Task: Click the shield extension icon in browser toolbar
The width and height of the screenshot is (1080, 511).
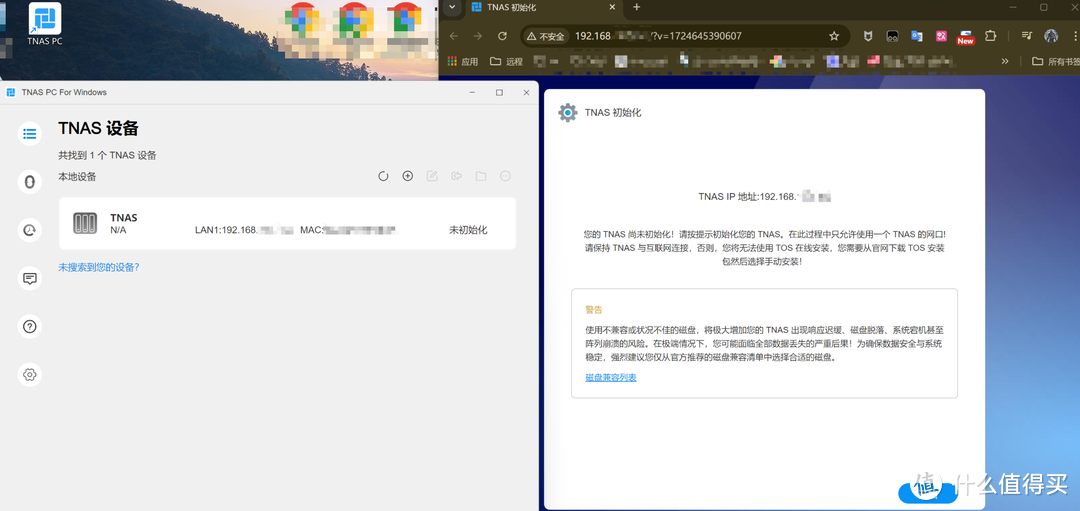Action: [868, 36]
